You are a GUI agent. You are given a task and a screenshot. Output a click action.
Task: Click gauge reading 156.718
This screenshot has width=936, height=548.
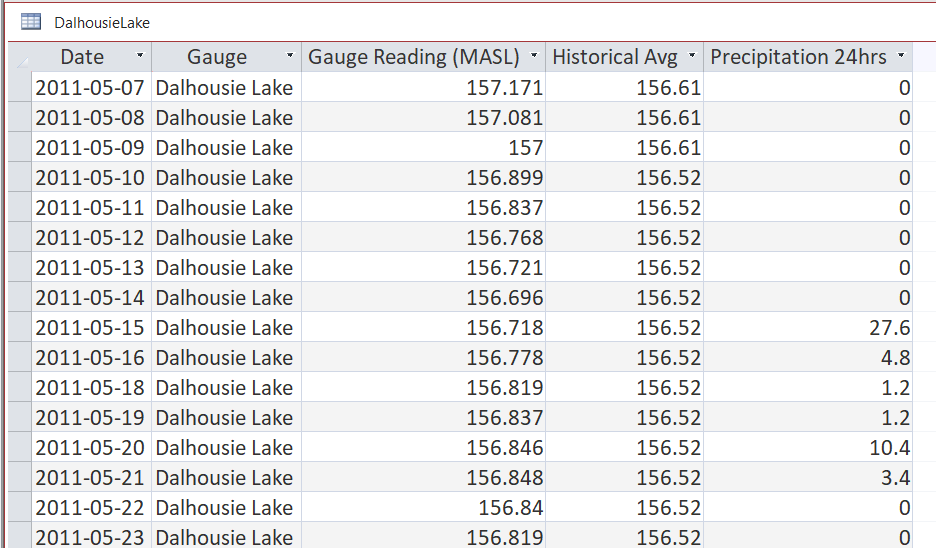(x=423, y=328)
